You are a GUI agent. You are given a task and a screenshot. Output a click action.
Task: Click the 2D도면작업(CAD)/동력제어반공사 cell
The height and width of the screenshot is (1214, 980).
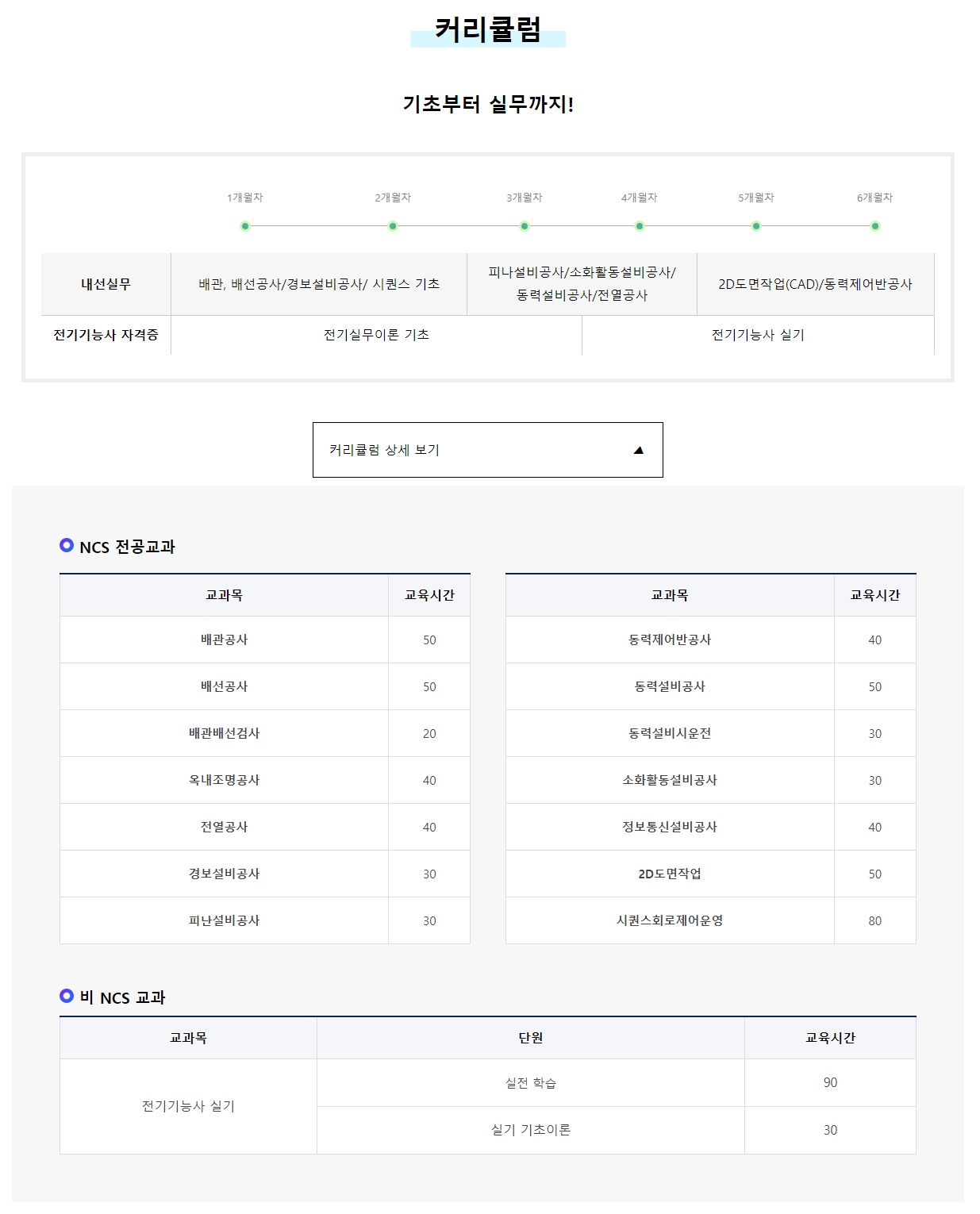[x=815, y=284]
